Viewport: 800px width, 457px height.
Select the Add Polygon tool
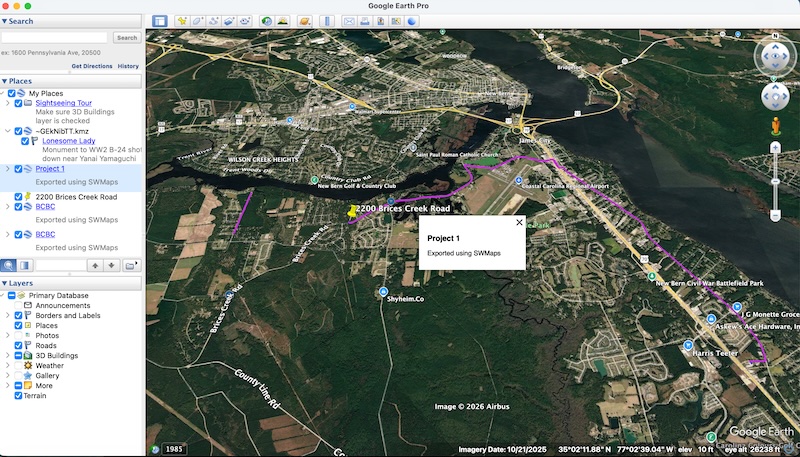198,21
